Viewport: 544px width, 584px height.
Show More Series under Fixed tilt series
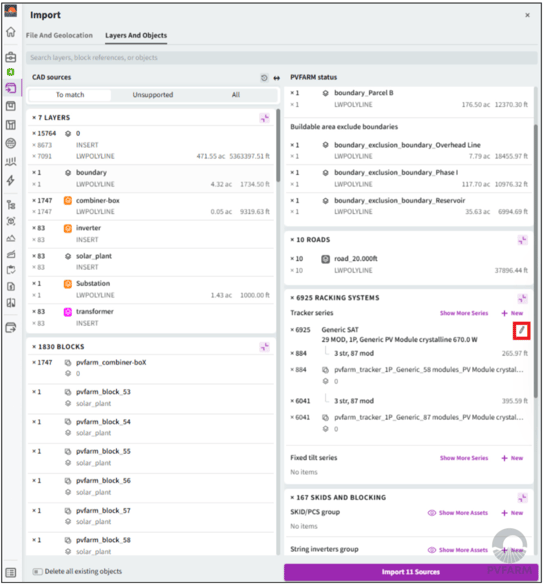click(464, 458)
